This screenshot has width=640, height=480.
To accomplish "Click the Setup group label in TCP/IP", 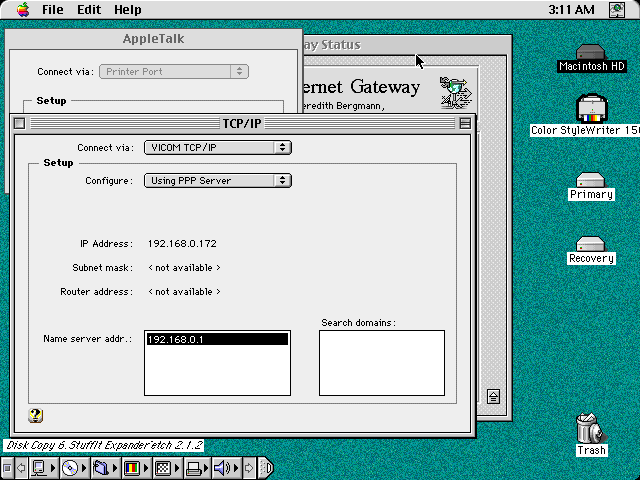I will point(58,162).
